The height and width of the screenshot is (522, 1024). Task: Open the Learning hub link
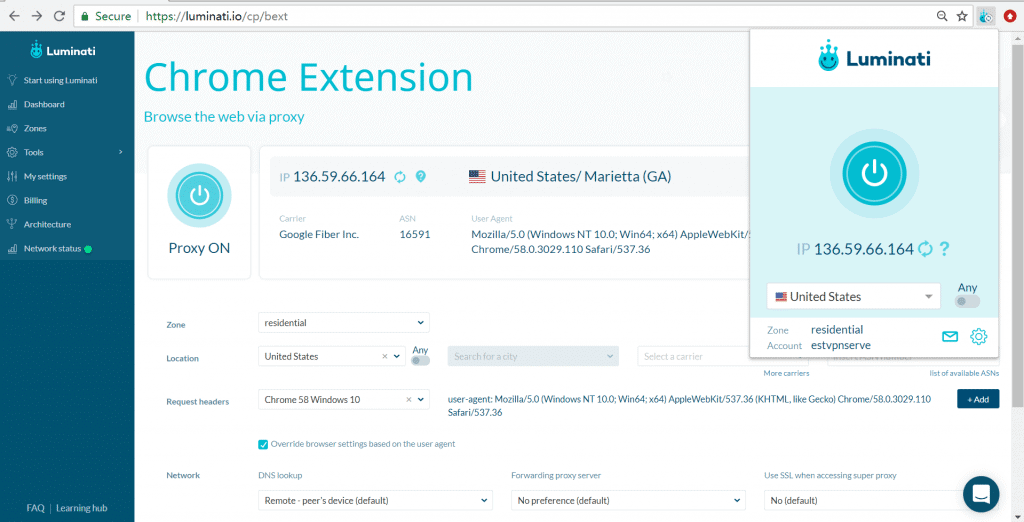(x=81, y=508)
